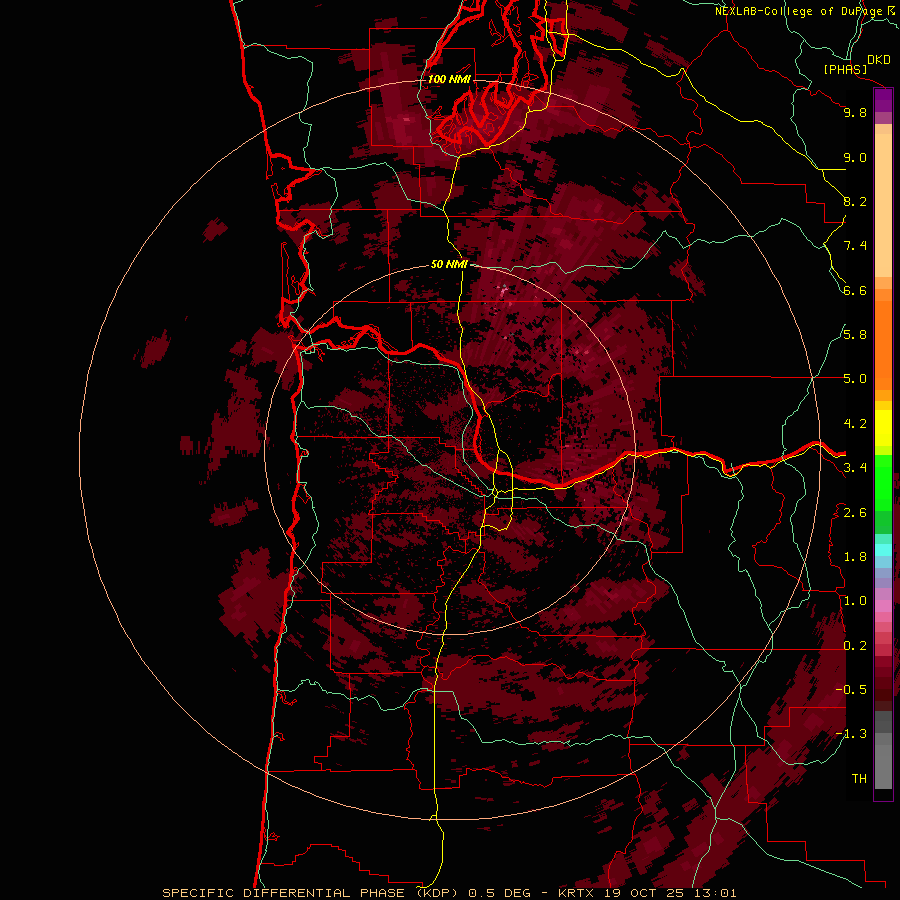Click the 9.8 value on the color scale
This screenshot has width=900, height=900.
pyautogui.click(x=855, y=112)
